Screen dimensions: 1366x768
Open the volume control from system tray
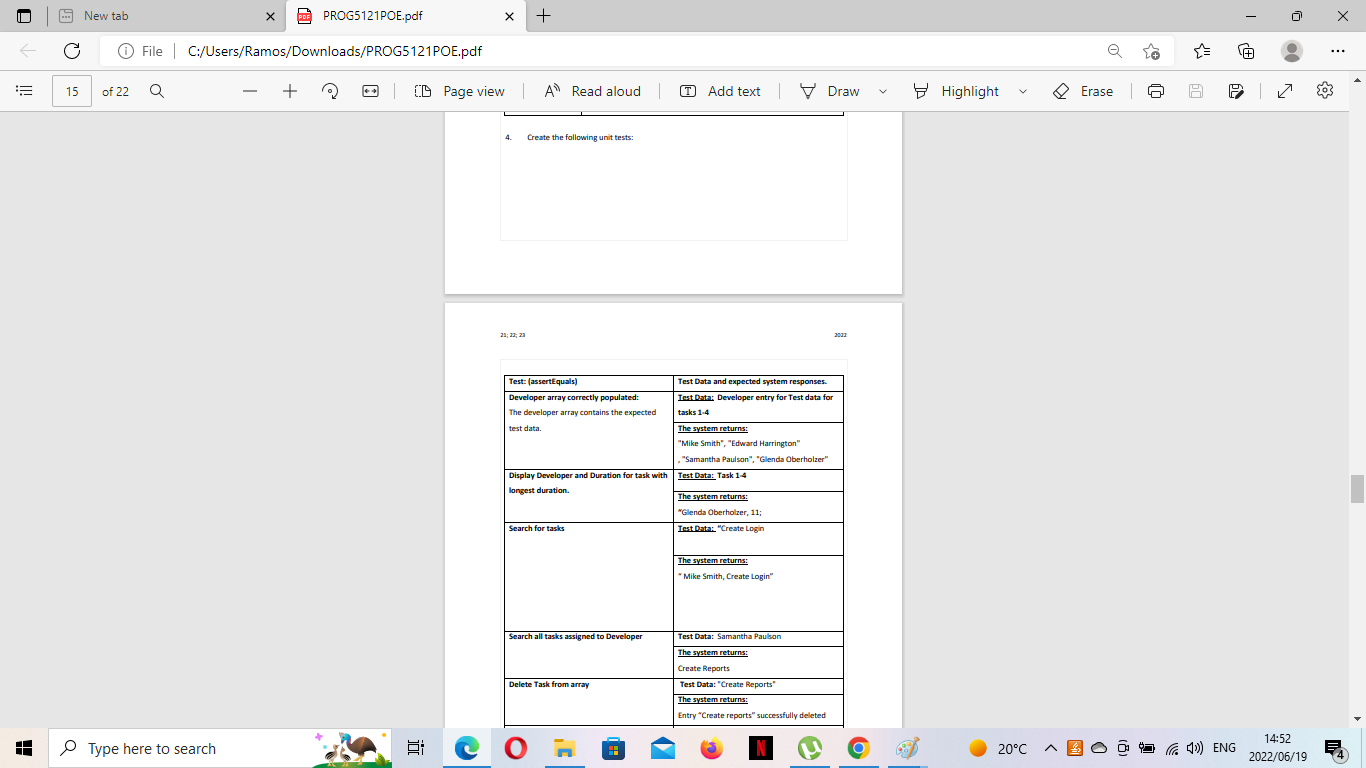tap(1194, 747)
